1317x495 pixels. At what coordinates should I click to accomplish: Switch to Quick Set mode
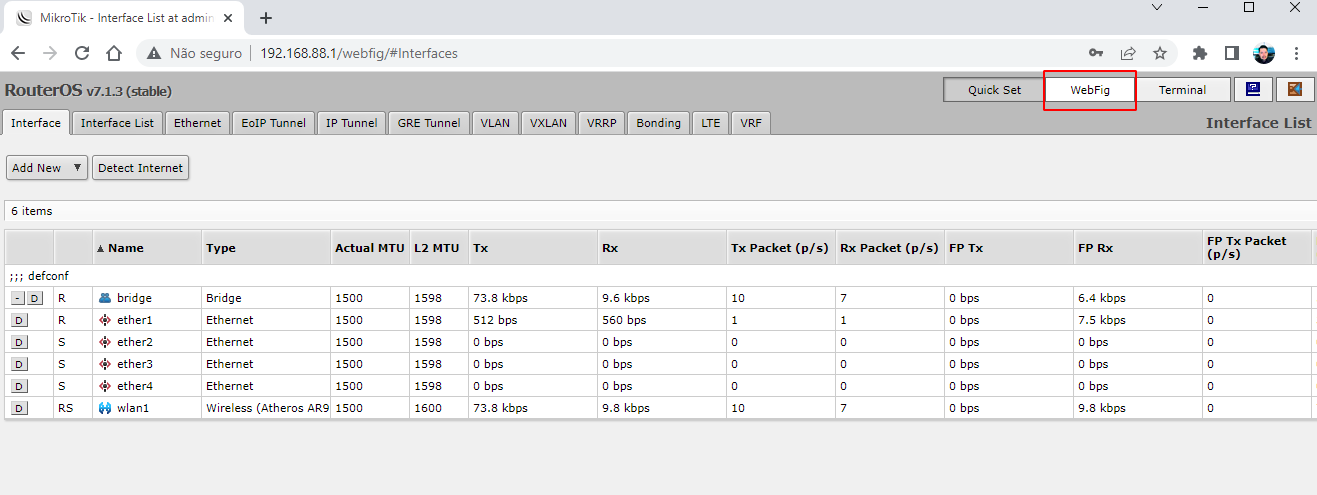[x=994, y=90]
